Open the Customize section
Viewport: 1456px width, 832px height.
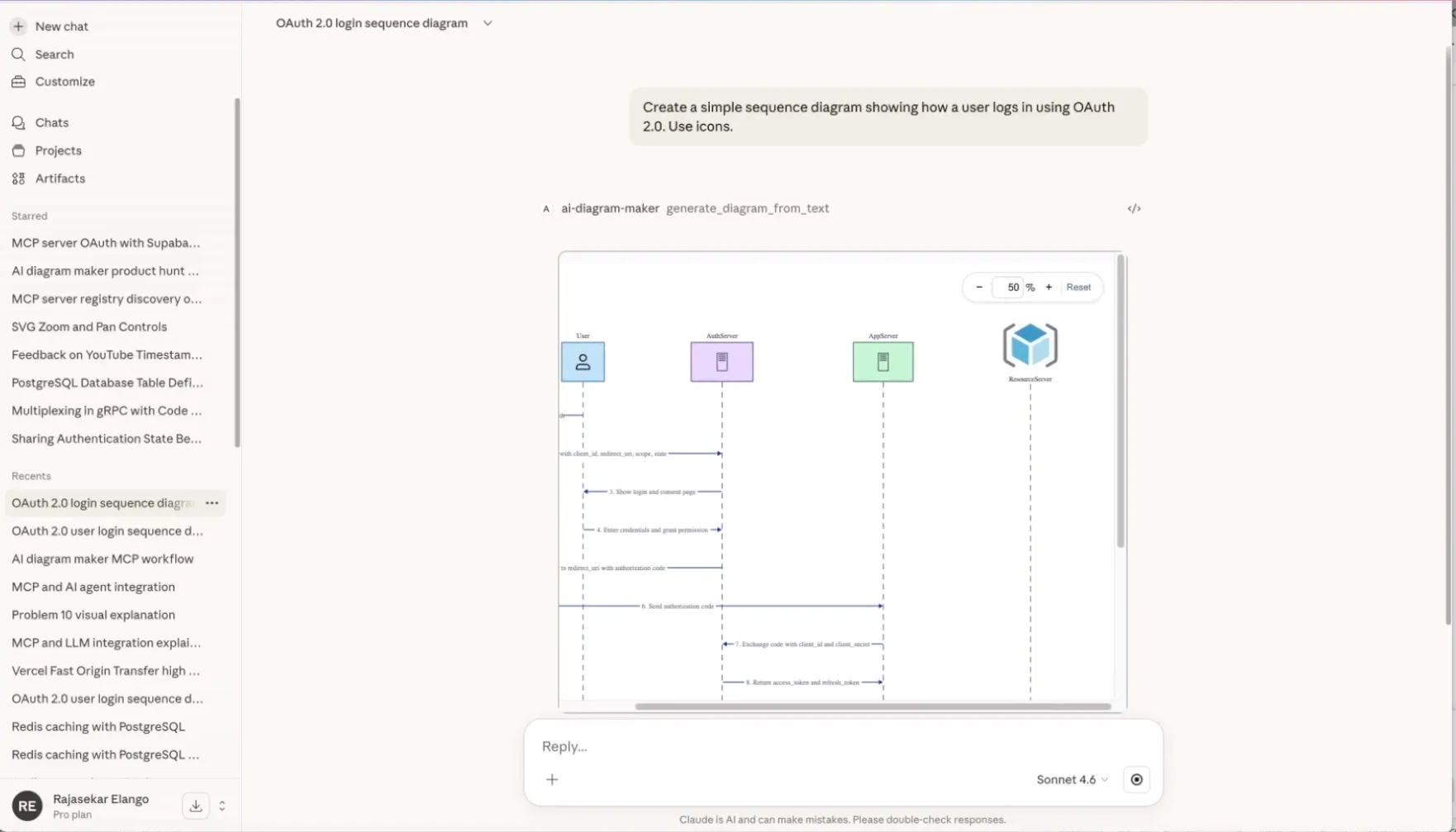click(64, 81)
